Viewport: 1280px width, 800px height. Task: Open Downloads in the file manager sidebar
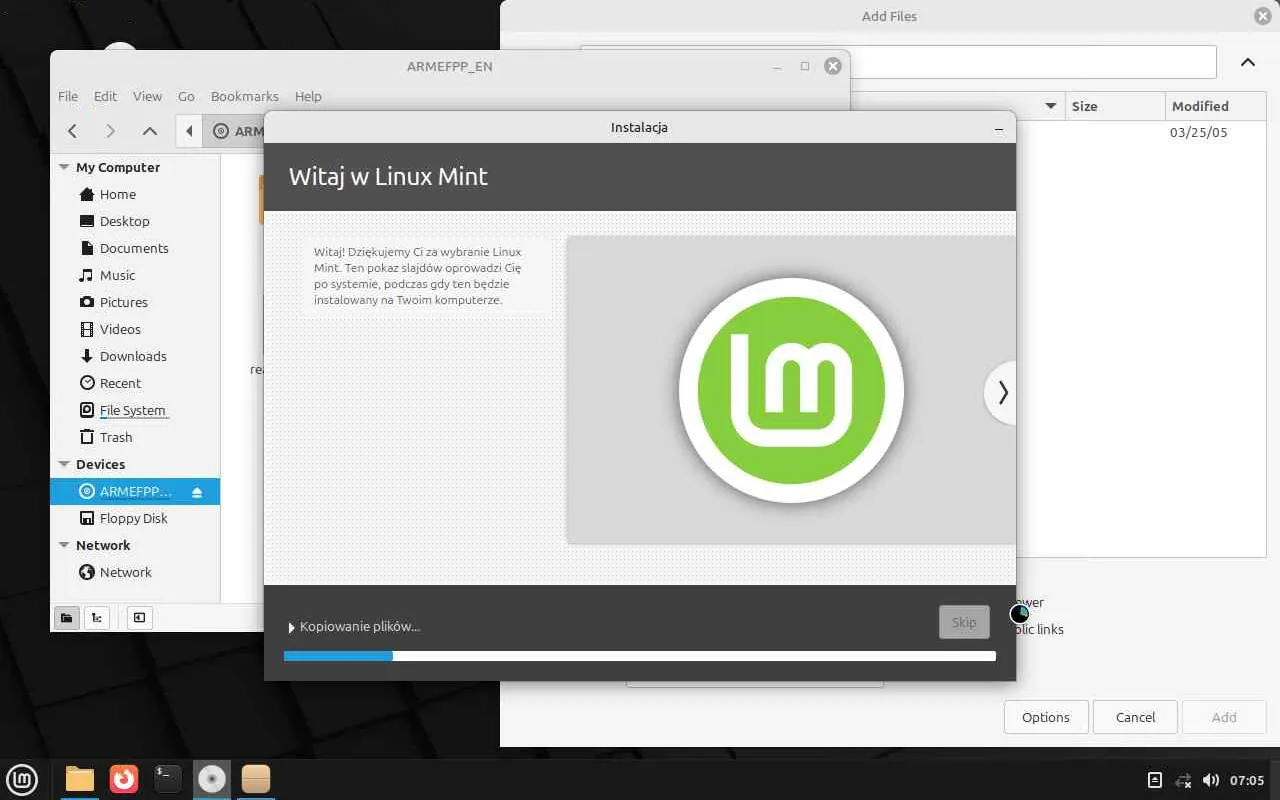click(134, 356)
